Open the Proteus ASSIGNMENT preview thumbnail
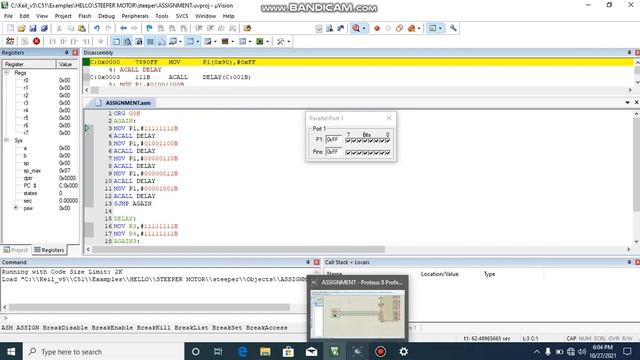 (x=358, y=314)
